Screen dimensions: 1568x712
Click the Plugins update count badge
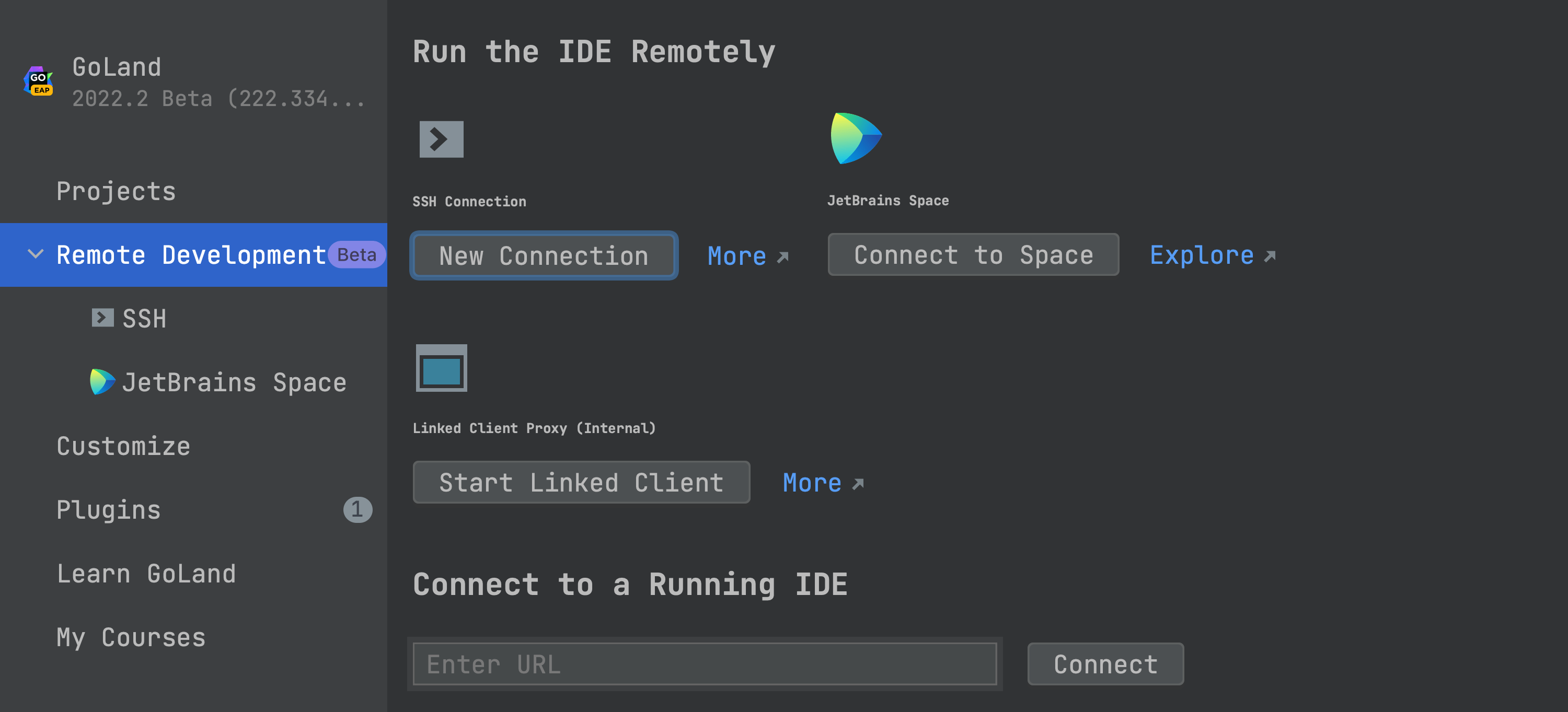pos(358,509)
